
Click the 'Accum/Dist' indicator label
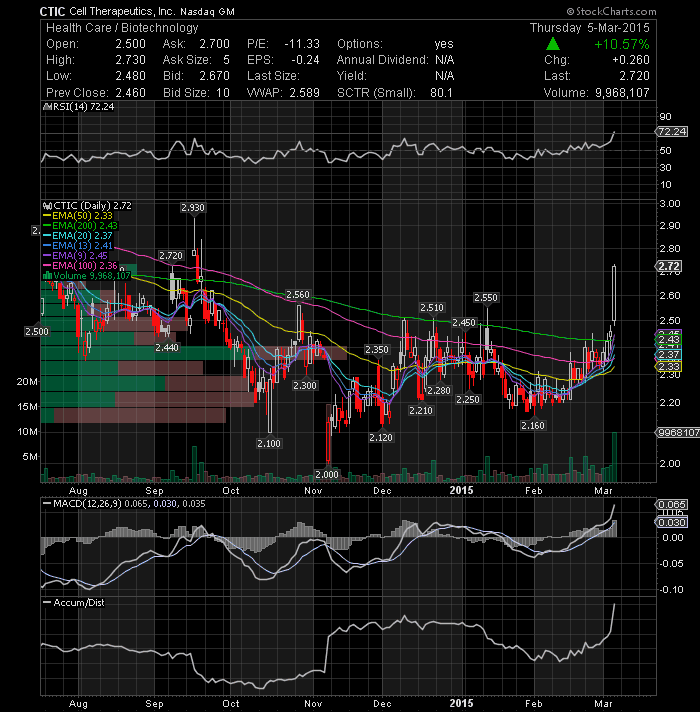(79, 603)
